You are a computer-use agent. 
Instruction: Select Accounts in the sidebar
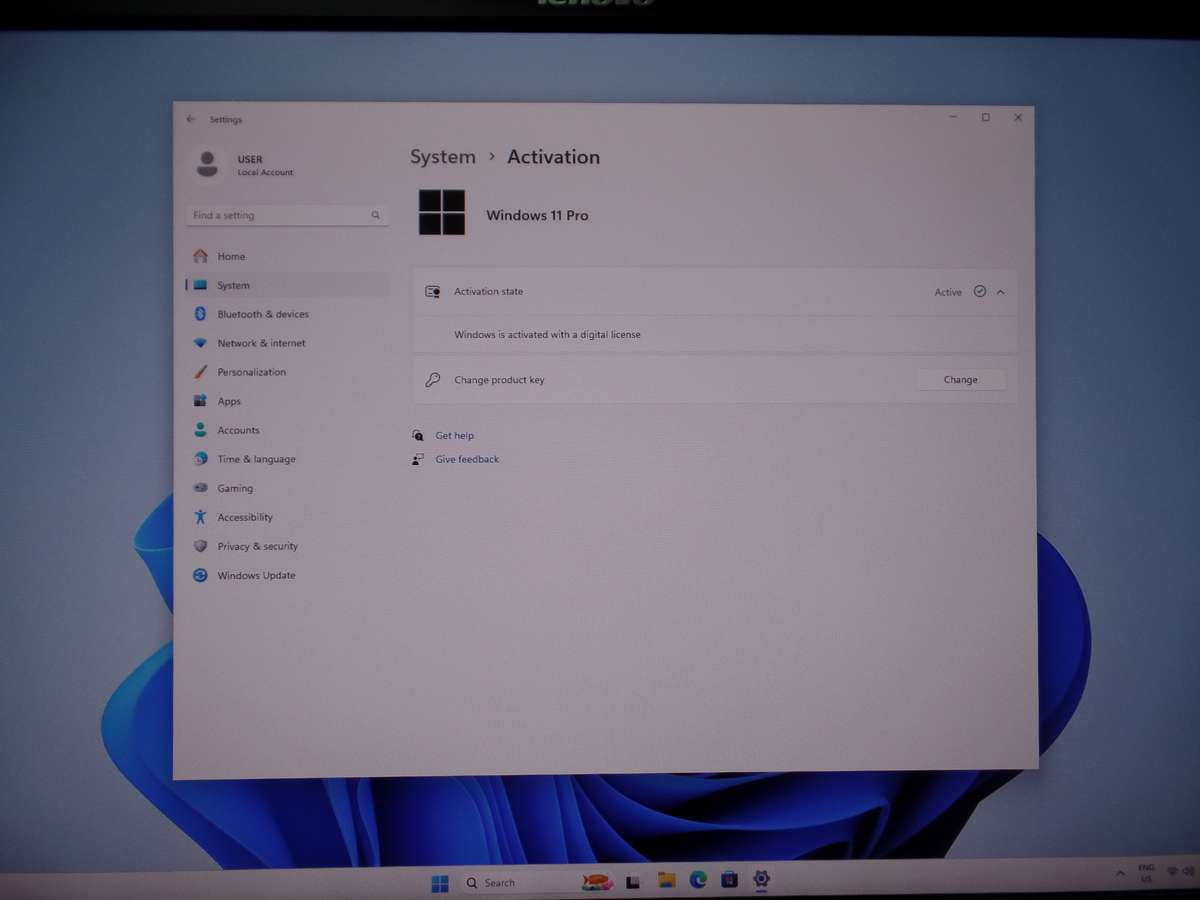click(x=238, y=430)
